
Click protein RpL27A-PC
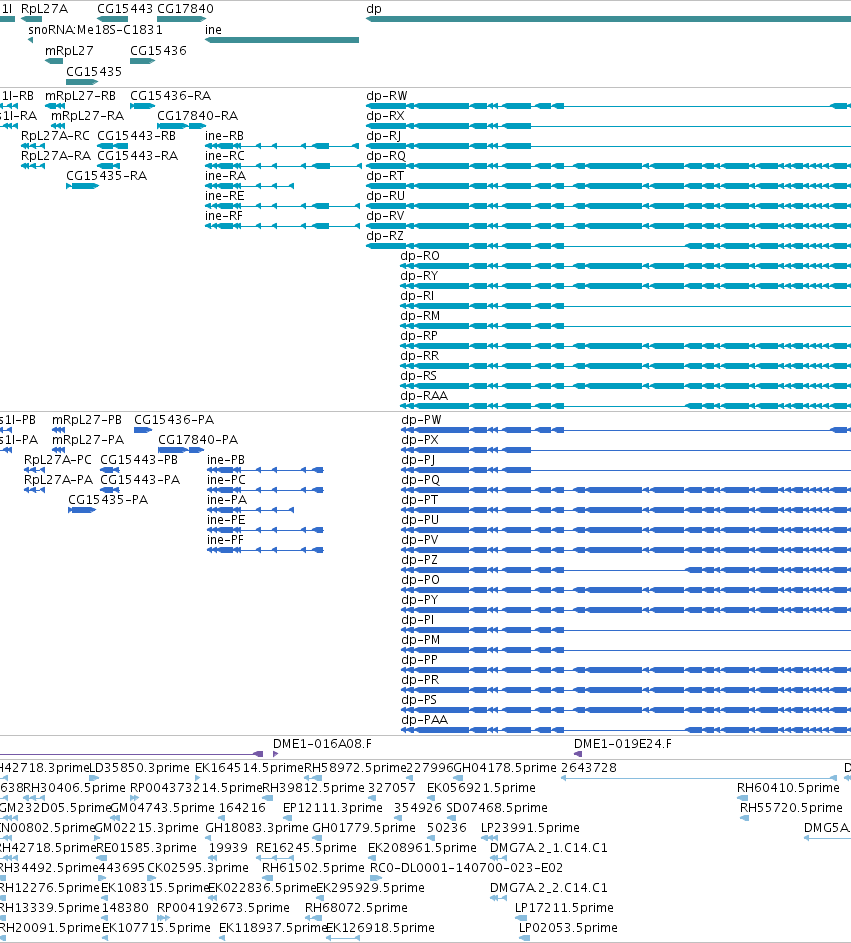tap(58, 459)
